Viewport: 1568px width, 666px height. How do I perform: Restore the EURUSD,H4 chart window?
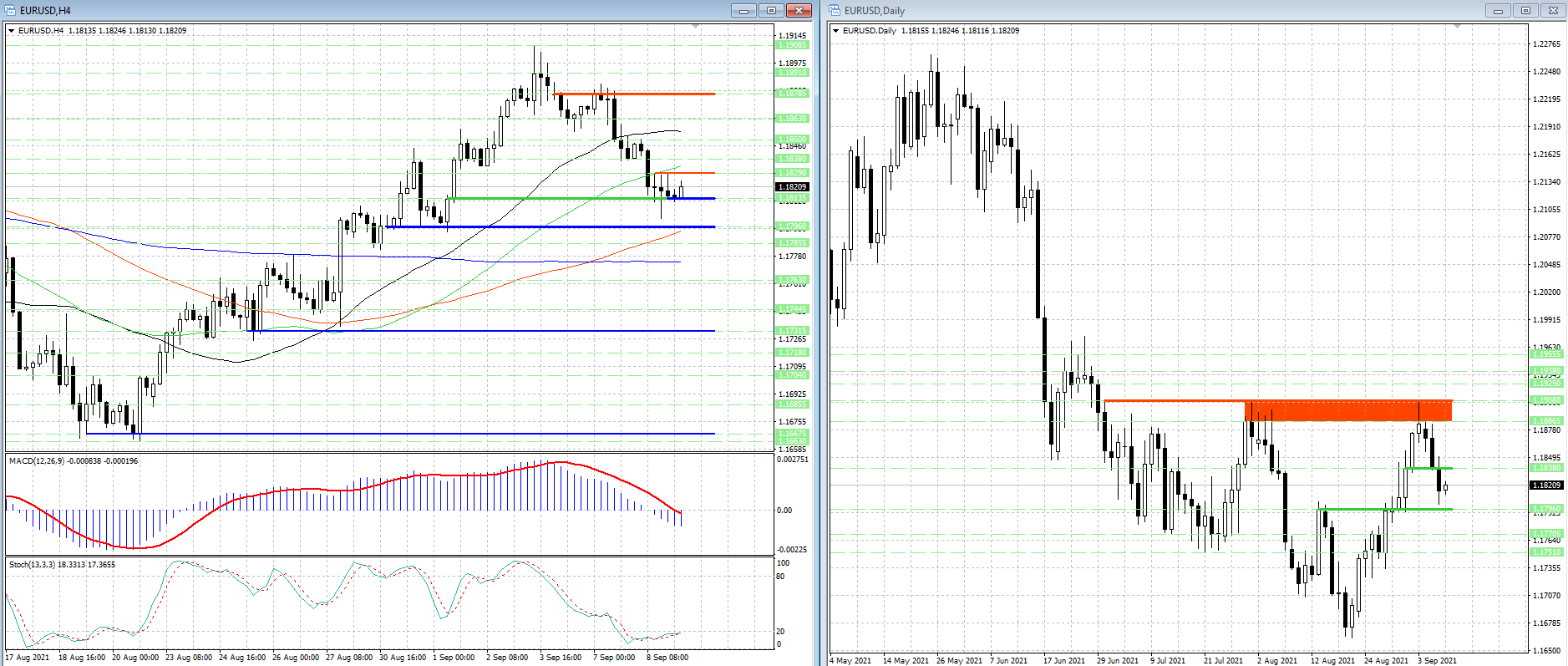pyautogui.click(x=771, y=11)
